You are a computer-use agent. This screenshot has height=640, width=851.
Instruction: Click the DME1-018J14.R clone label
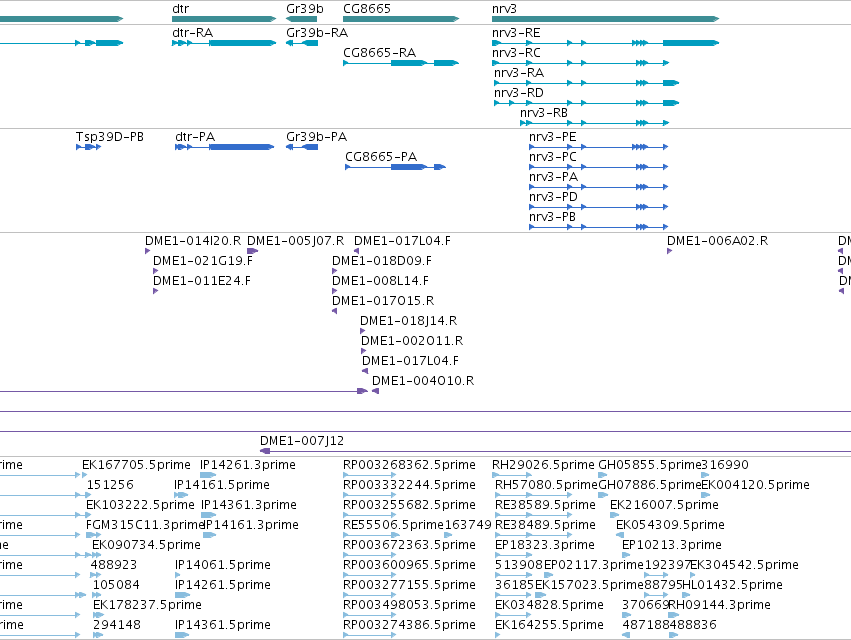coord(409,321)
